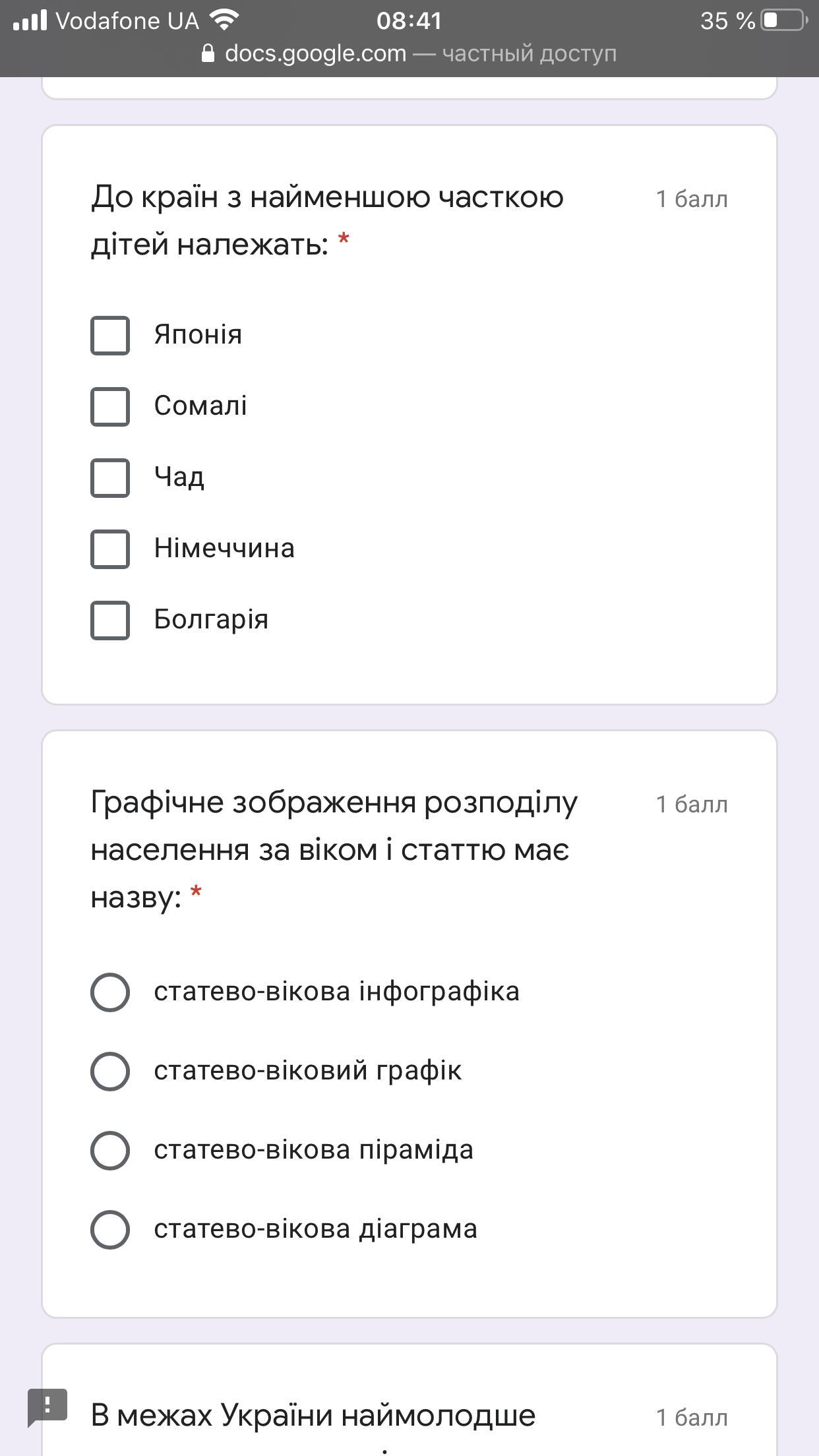Tap the Wi-Fi status icon
This screenshot has width=819, height=1456.
(224, 20)
